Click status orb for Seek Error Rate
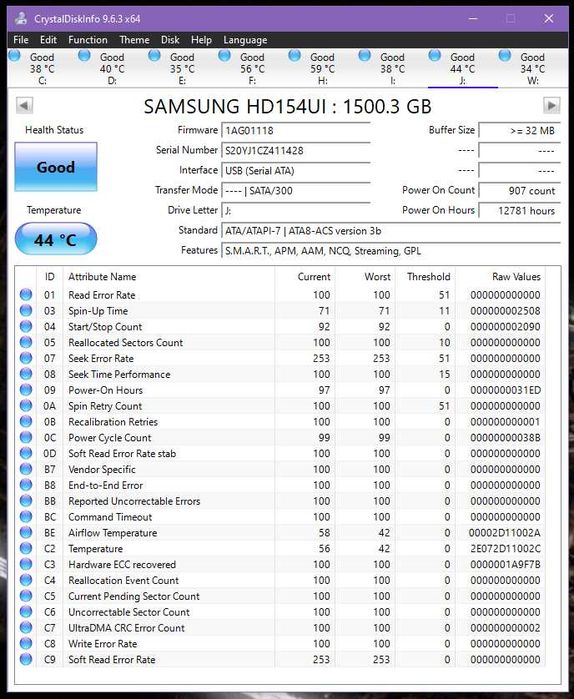The width and height of the screenshot is (574, 699). (x=26, y=358)
